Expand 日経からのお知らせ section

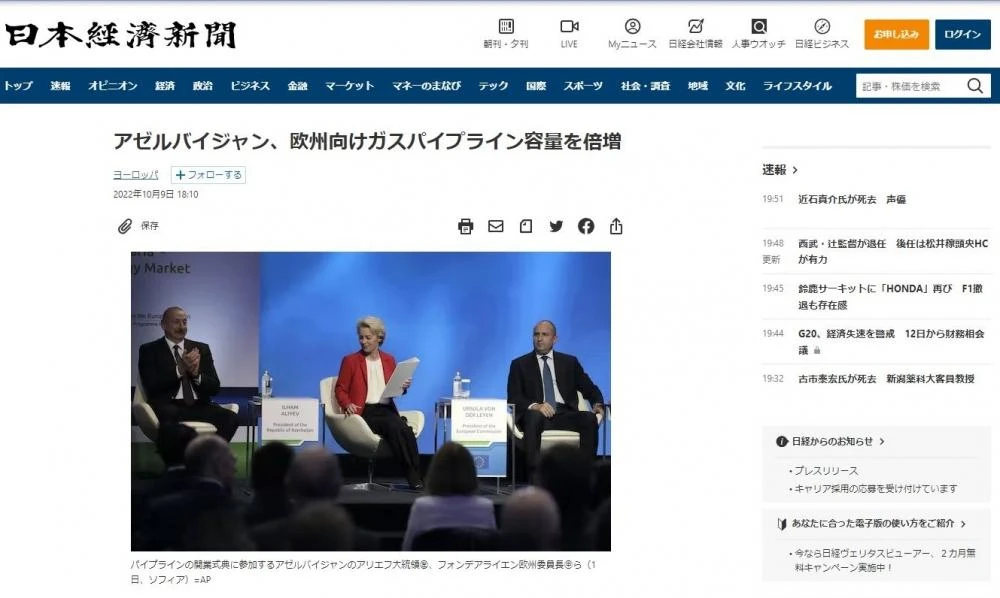(831, 441)
